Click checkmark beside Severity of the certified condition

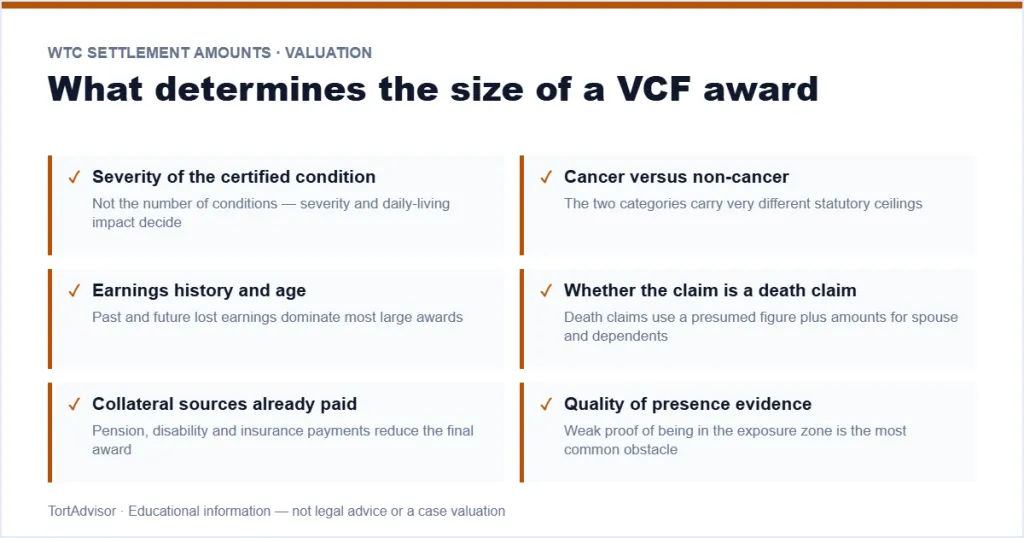pyautogui.click(x=74, y=177)
